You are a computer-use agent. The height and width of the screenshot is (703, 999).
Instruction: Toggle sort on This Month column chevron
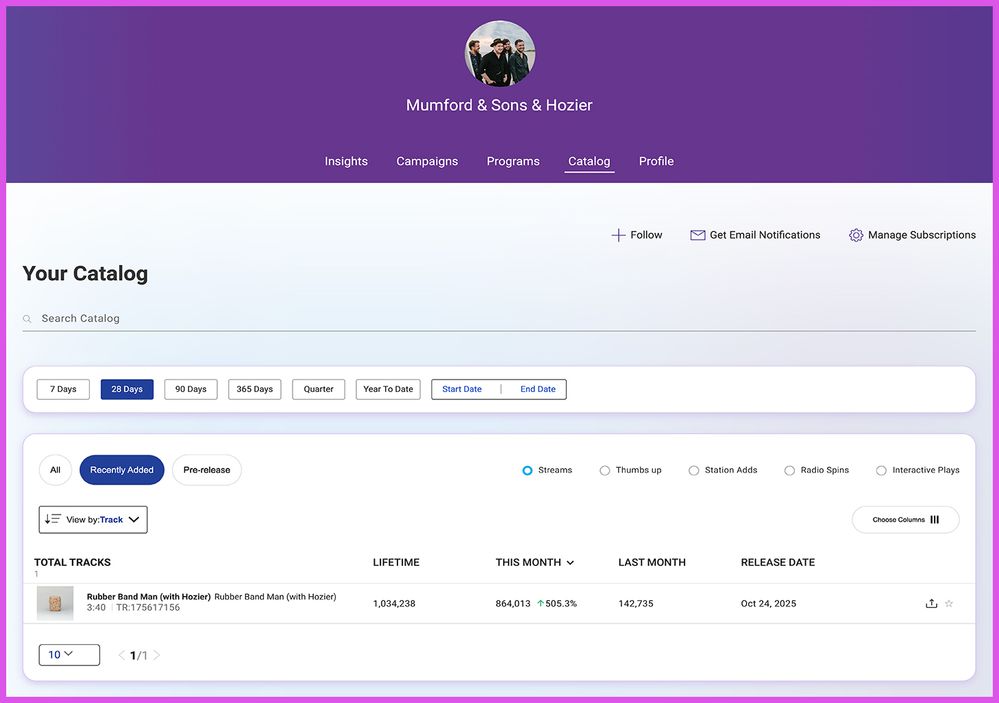570,563
